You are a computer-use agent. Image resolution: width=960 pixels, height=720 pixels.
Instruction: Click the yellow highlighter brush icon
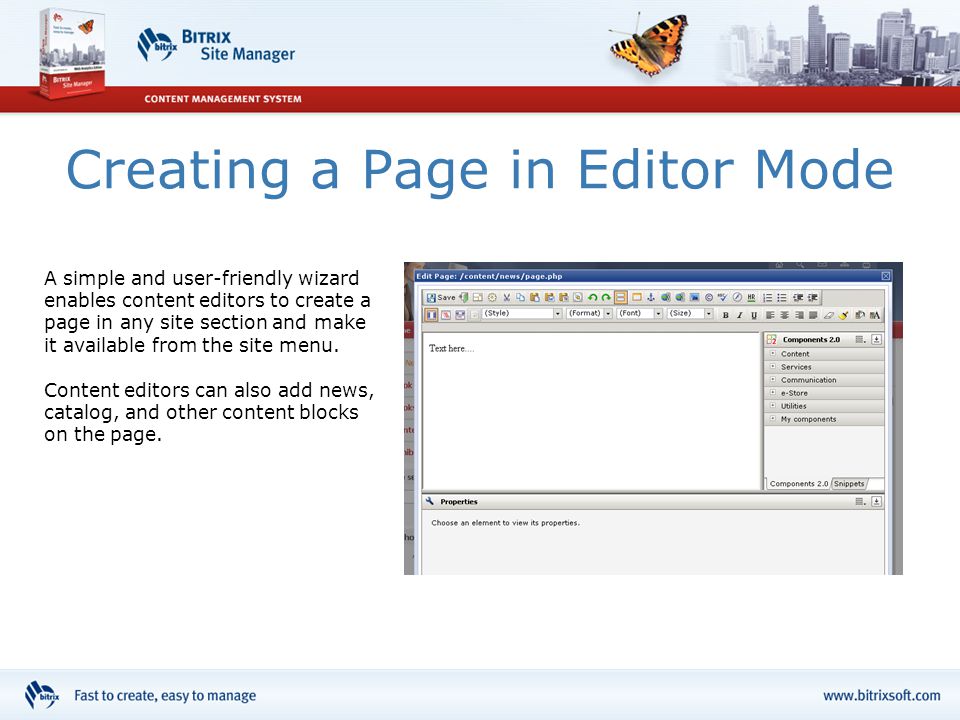(x=844, y=315)
